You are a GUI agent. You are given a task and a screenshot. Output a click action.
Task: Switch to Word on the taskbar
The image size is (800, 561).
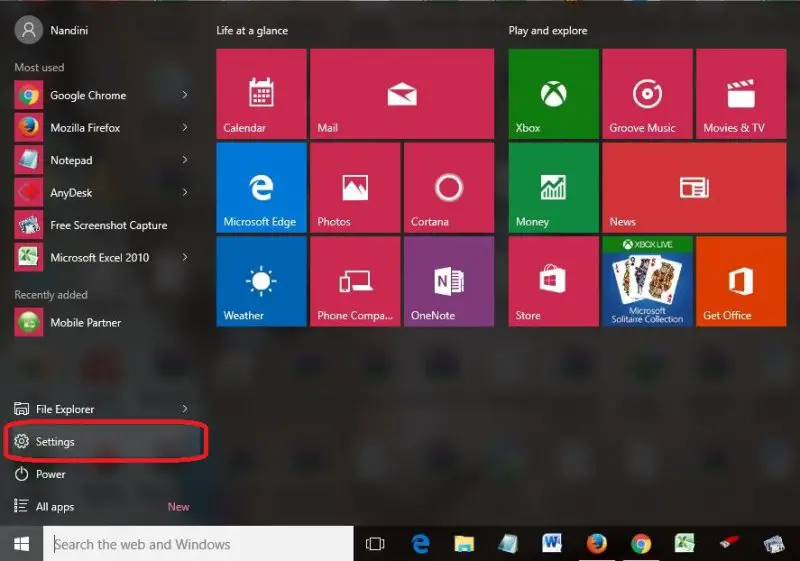[x=552, y=544]
